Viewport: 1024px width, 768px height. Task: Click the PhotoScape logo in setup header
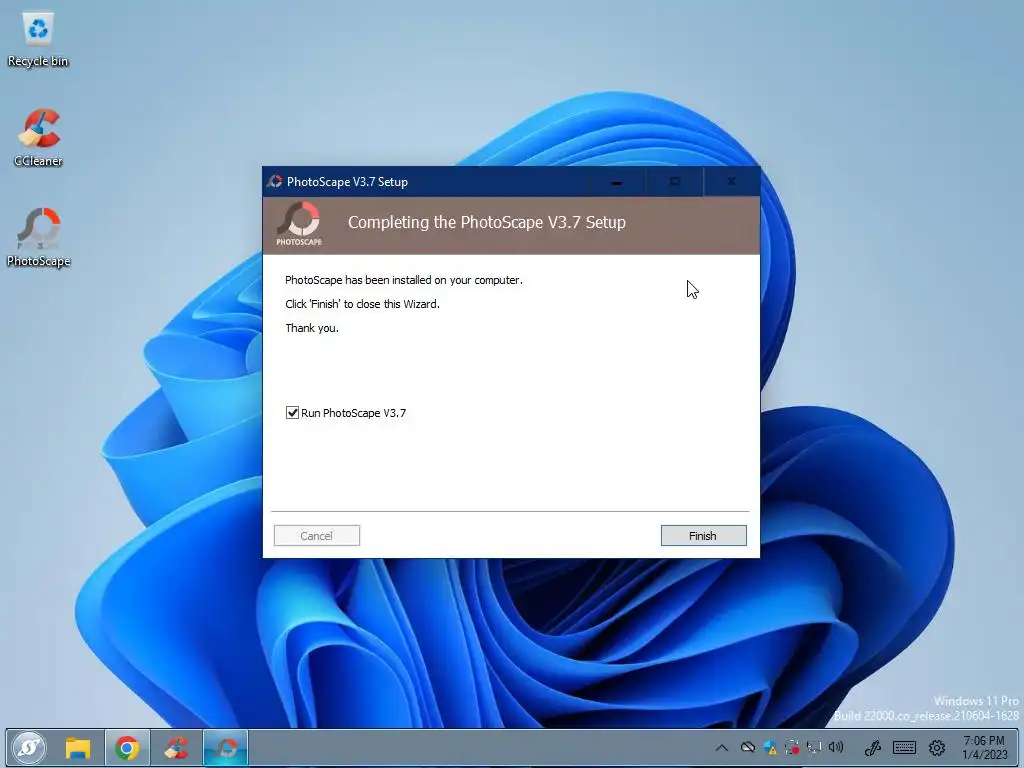point(299,224)
